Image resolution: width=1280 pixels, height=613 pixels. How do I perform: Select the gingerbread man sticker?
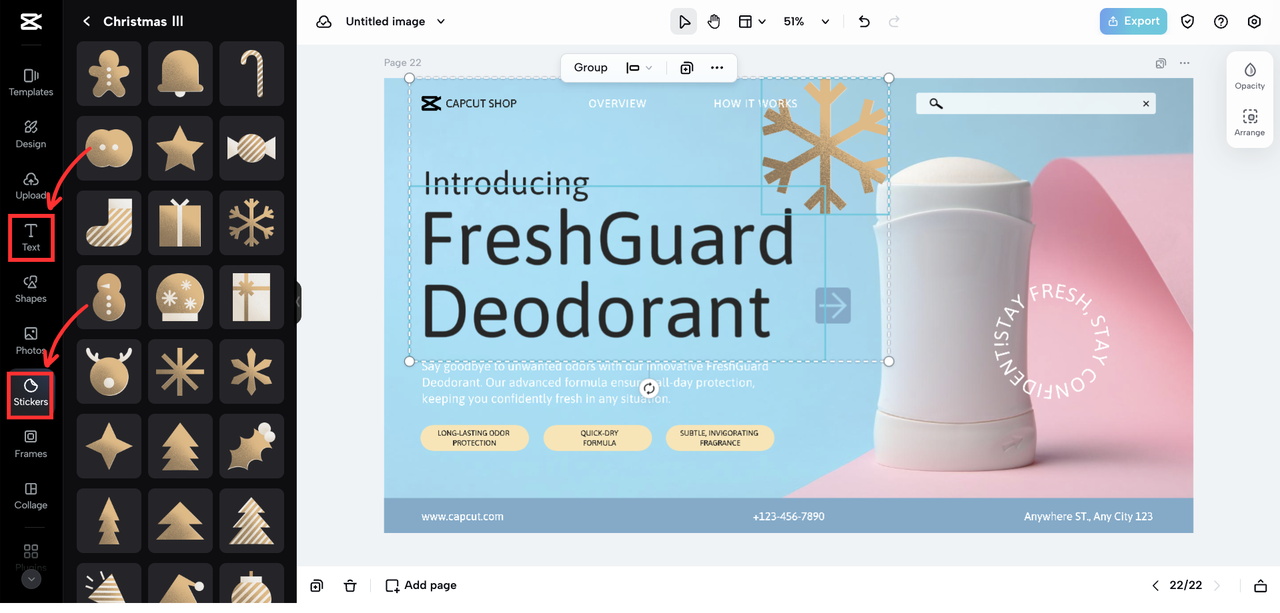pyautogui.click(x=109, y=73)
